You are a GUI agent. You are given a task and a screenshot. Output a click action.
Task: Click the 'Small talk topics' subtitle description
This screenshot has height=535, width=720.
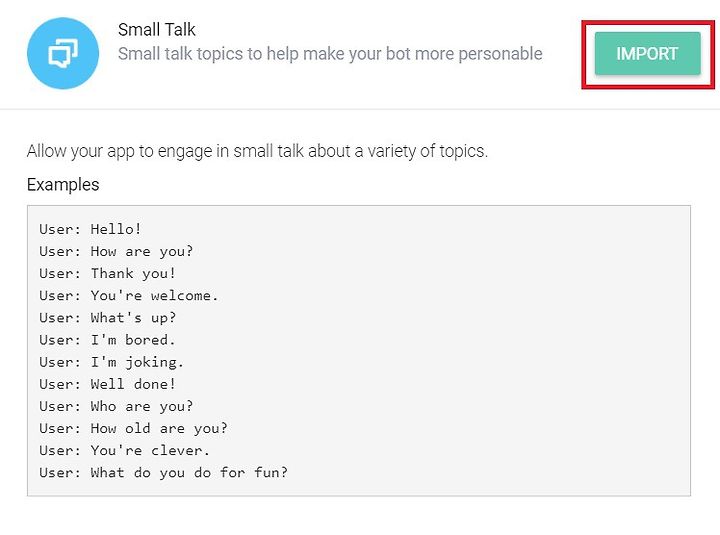330,54
